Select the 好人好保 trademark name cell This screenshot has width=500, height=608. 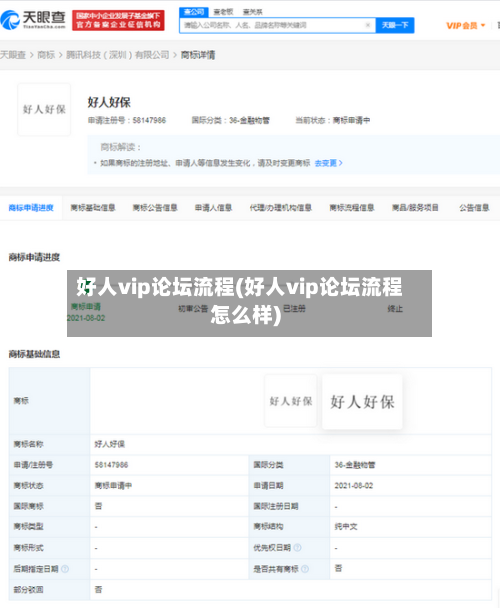point(109,444)
